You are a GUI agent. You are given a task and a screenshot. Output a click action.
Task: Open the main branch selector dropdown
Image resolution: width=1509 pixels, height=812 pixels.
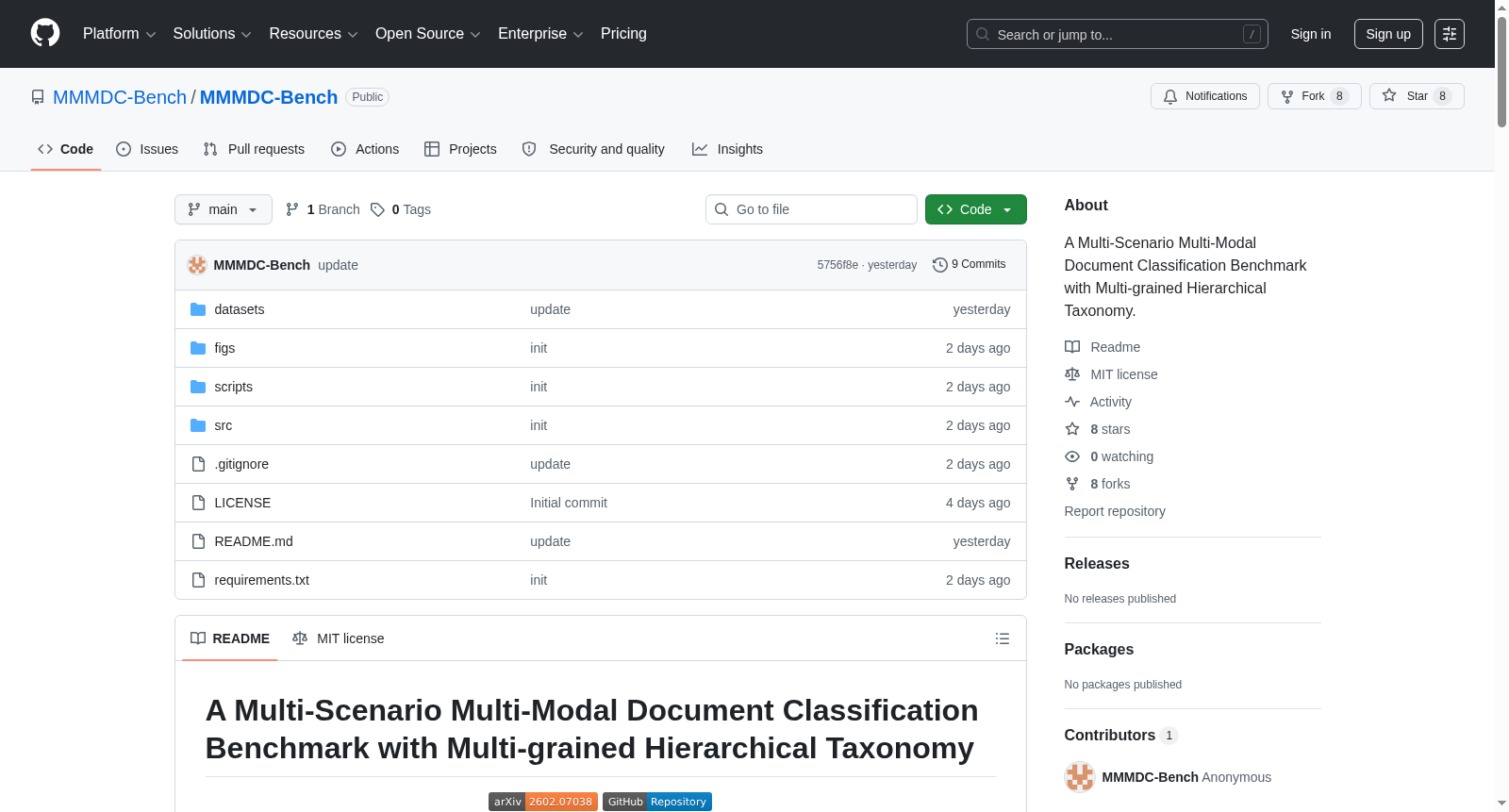coord(224,209)
